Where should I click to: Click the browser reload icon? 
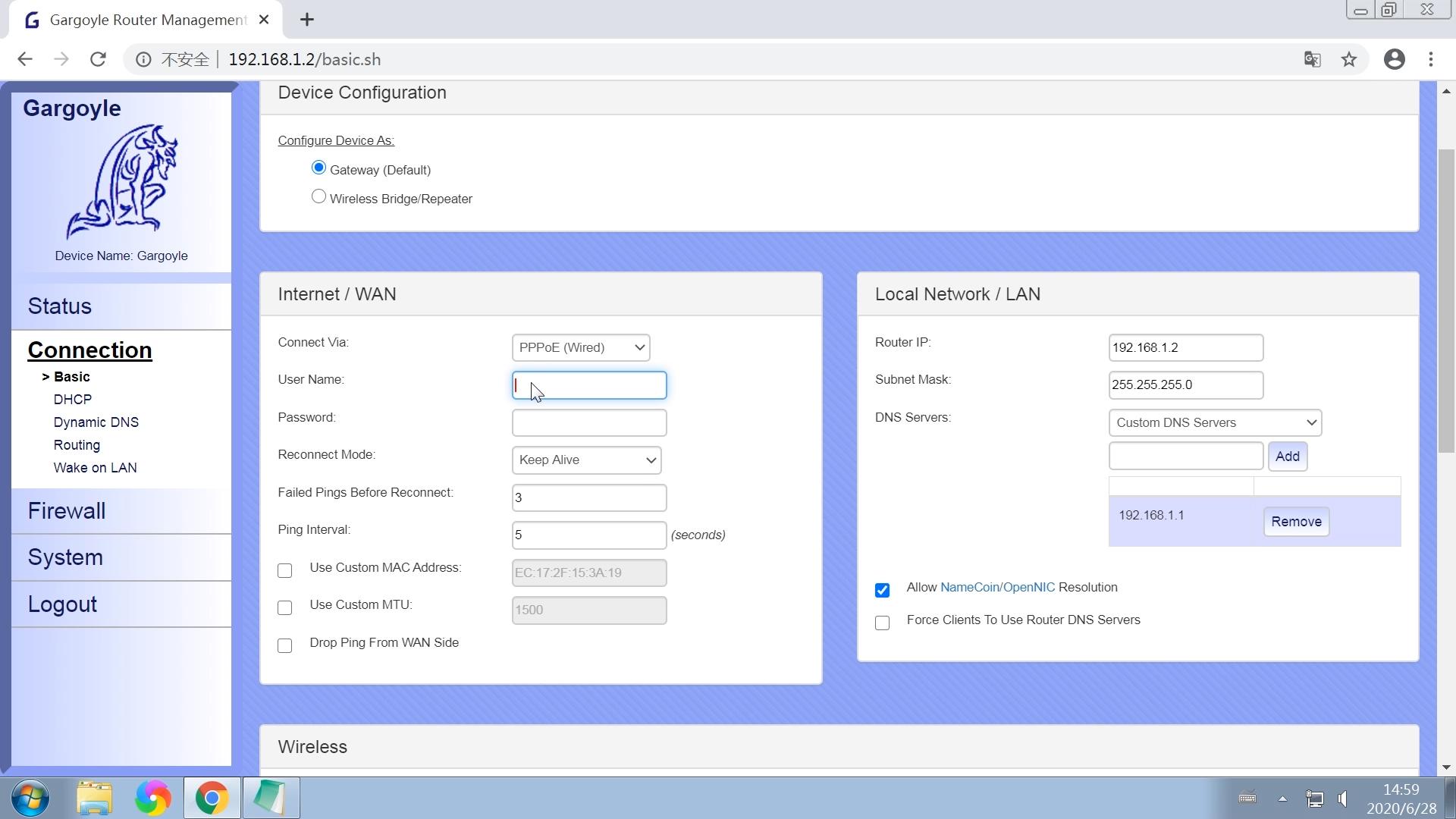tap(98, 59)
